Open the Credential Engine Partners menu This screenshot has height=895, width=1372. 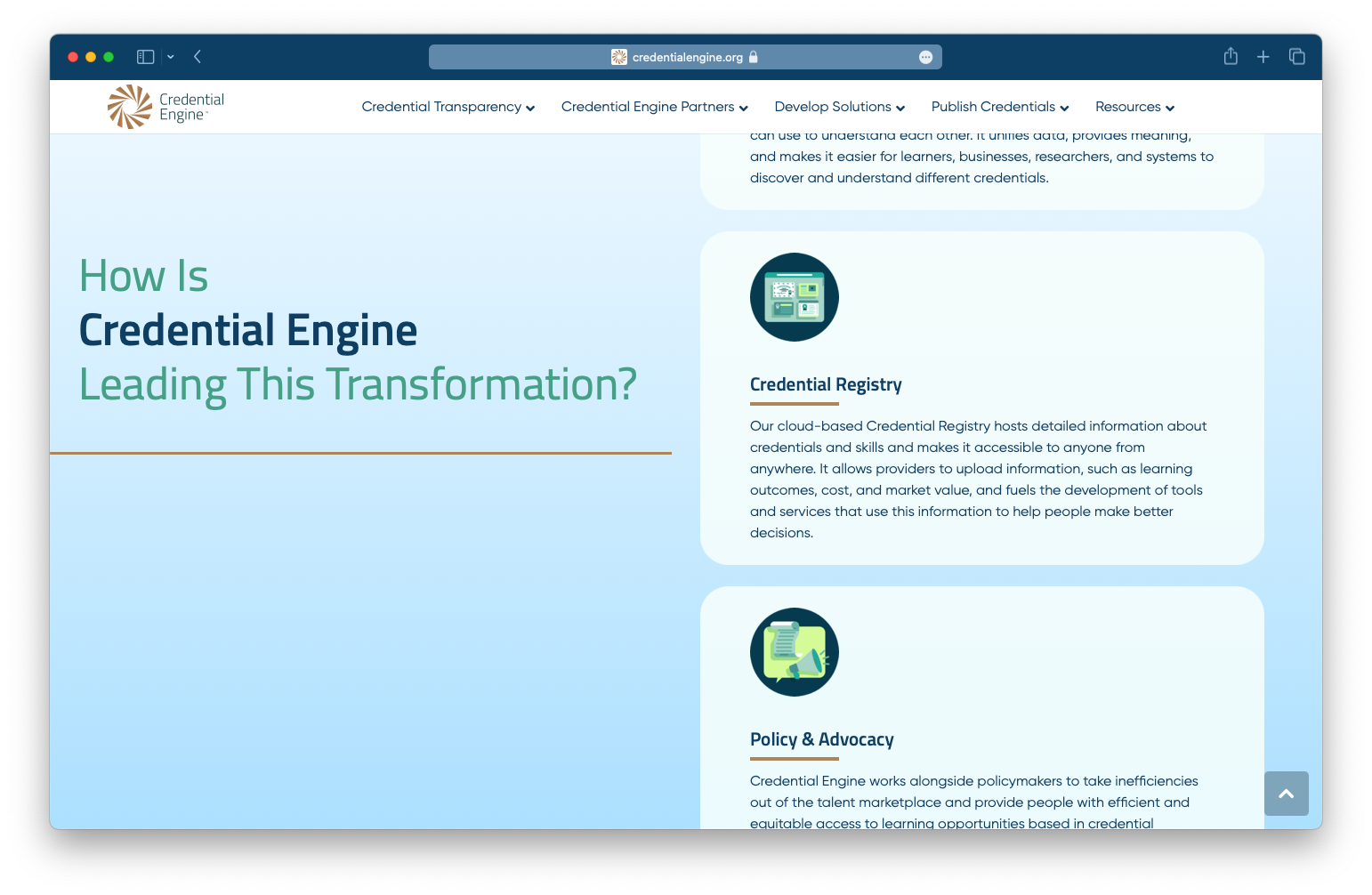coord(655,107)
